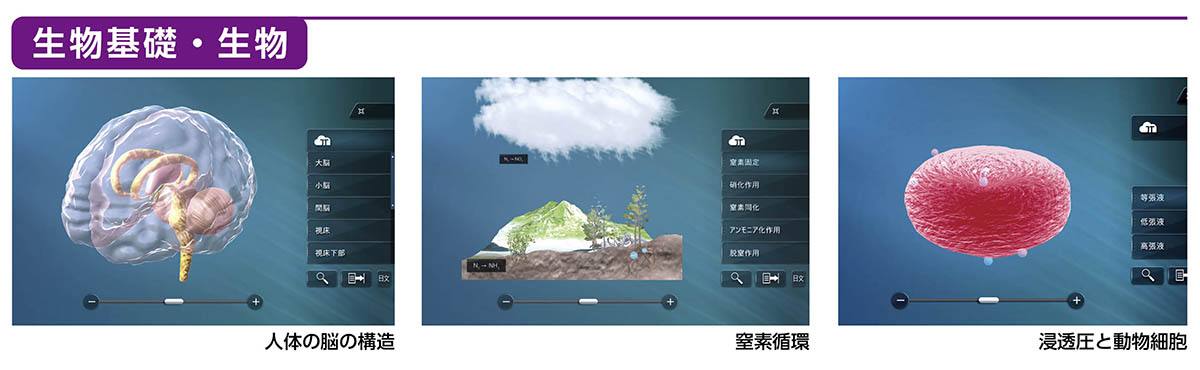Choose 等張液 in the osmotic pressure list
This screenshot has width=1200, height=370.
pos(1159,198)
